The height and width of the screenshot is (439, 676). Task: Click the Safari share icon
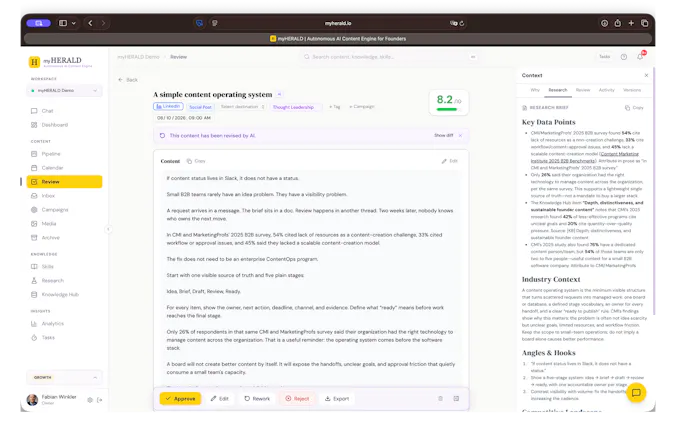pyautogui.click(x=618, y=23)
